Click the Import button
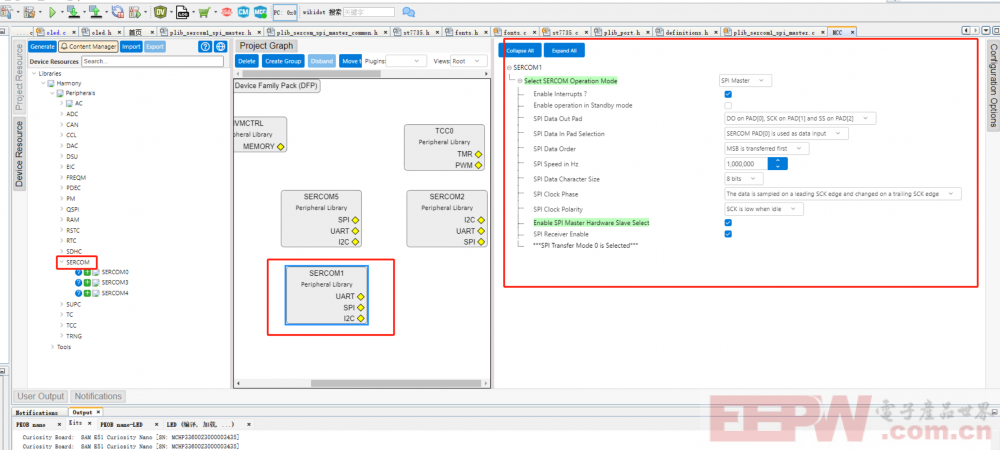Viewport: 1000px width, 450px height. pos(131,47)
